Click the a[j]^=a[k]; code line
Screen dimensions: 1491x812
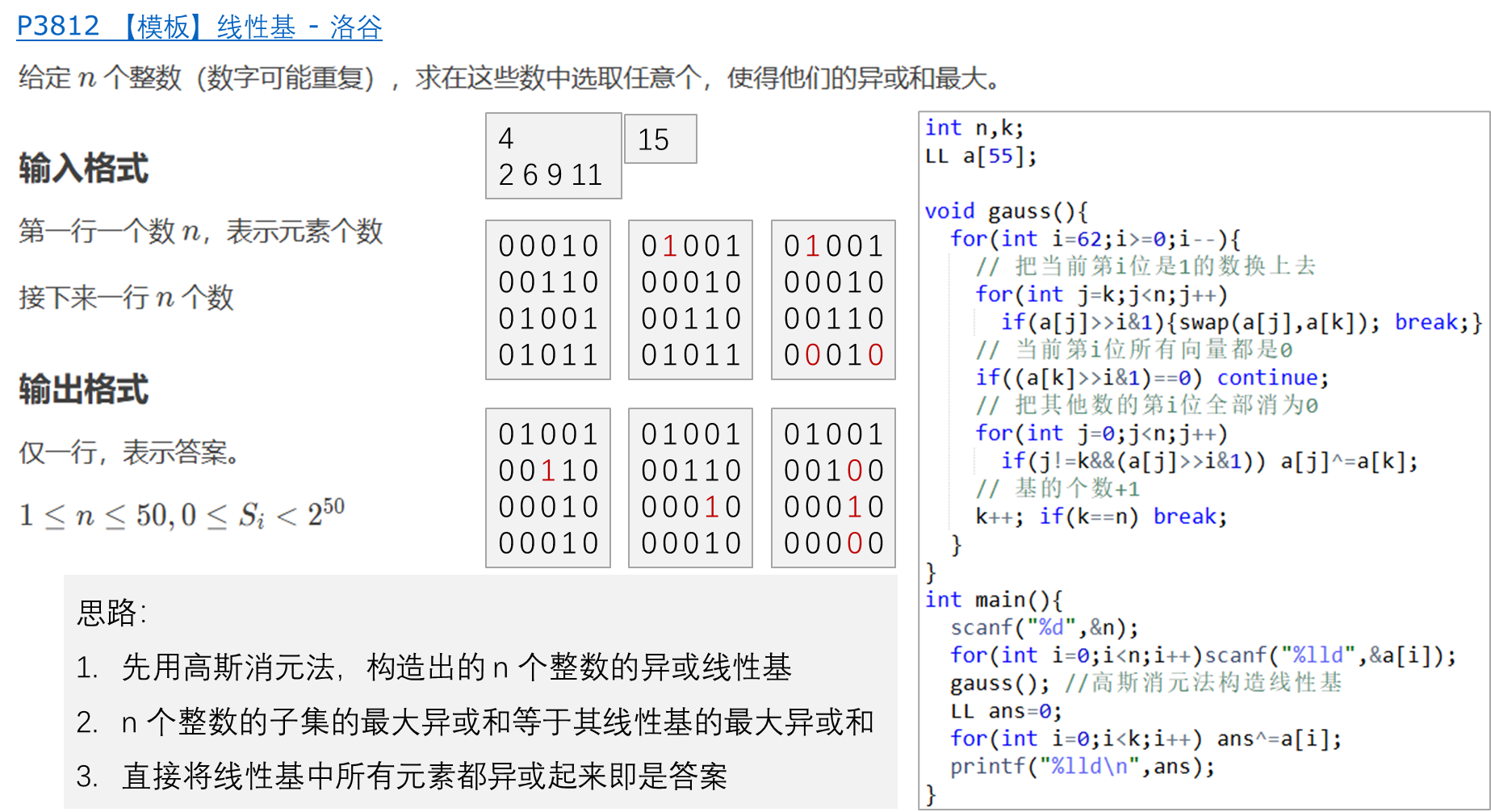[x=1209, y=461]
